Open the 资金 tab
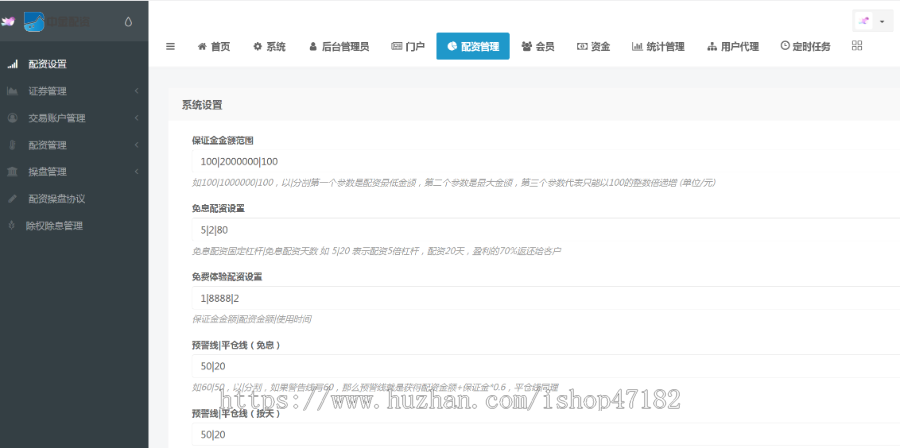The image size is (900, 448). tap(593, 46)
